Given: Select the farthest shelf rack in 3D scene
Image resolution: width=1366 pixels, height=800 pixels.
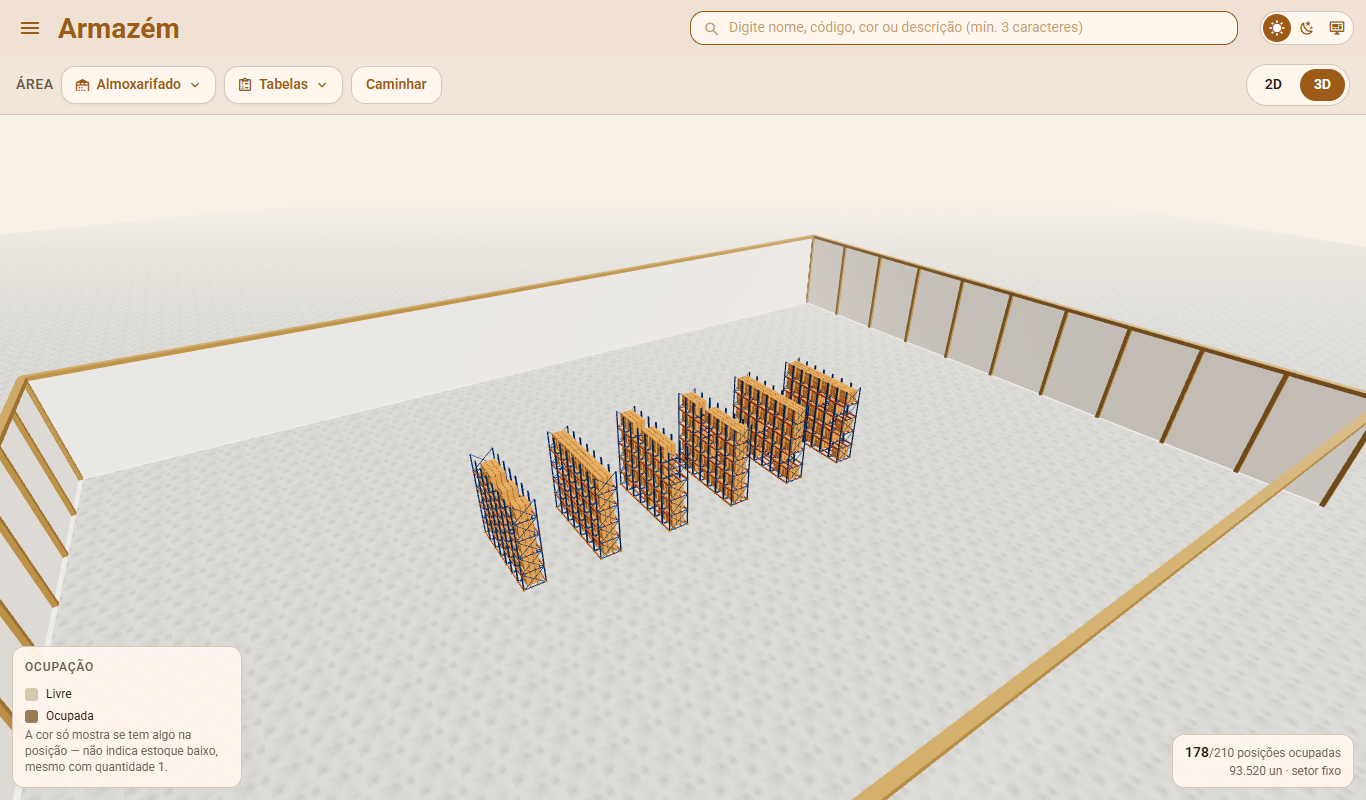Looking at the screenshot, I should click(x=822, y=409).
